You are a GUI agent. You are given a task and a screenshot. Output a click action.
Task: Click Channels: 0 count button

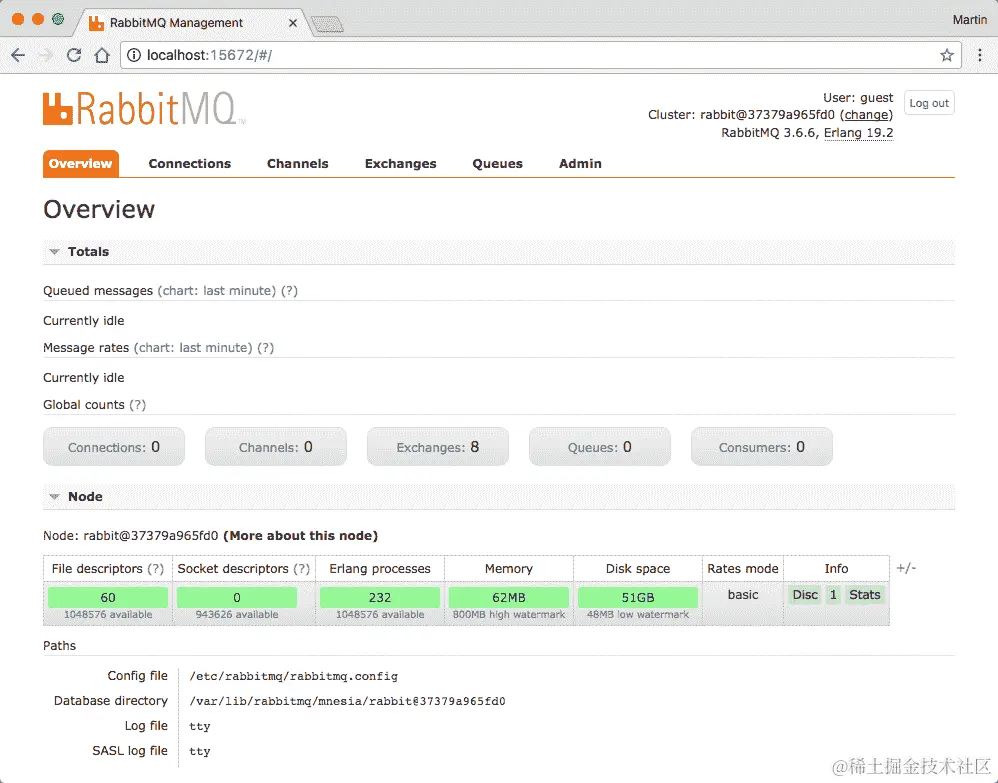[x=276, y=447]
